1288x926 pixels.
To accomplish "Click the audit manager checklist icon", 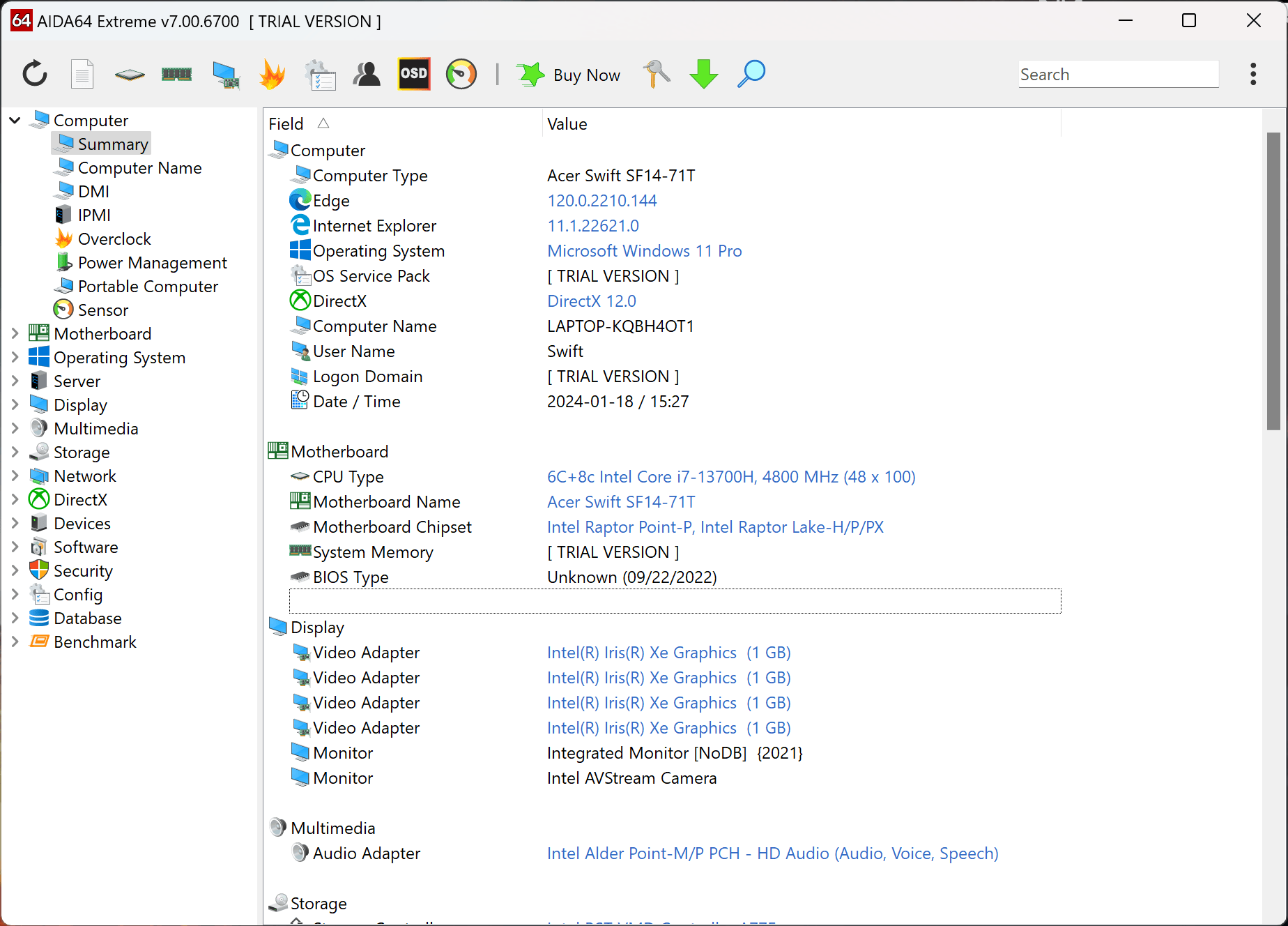I will (x=320, y=75).
